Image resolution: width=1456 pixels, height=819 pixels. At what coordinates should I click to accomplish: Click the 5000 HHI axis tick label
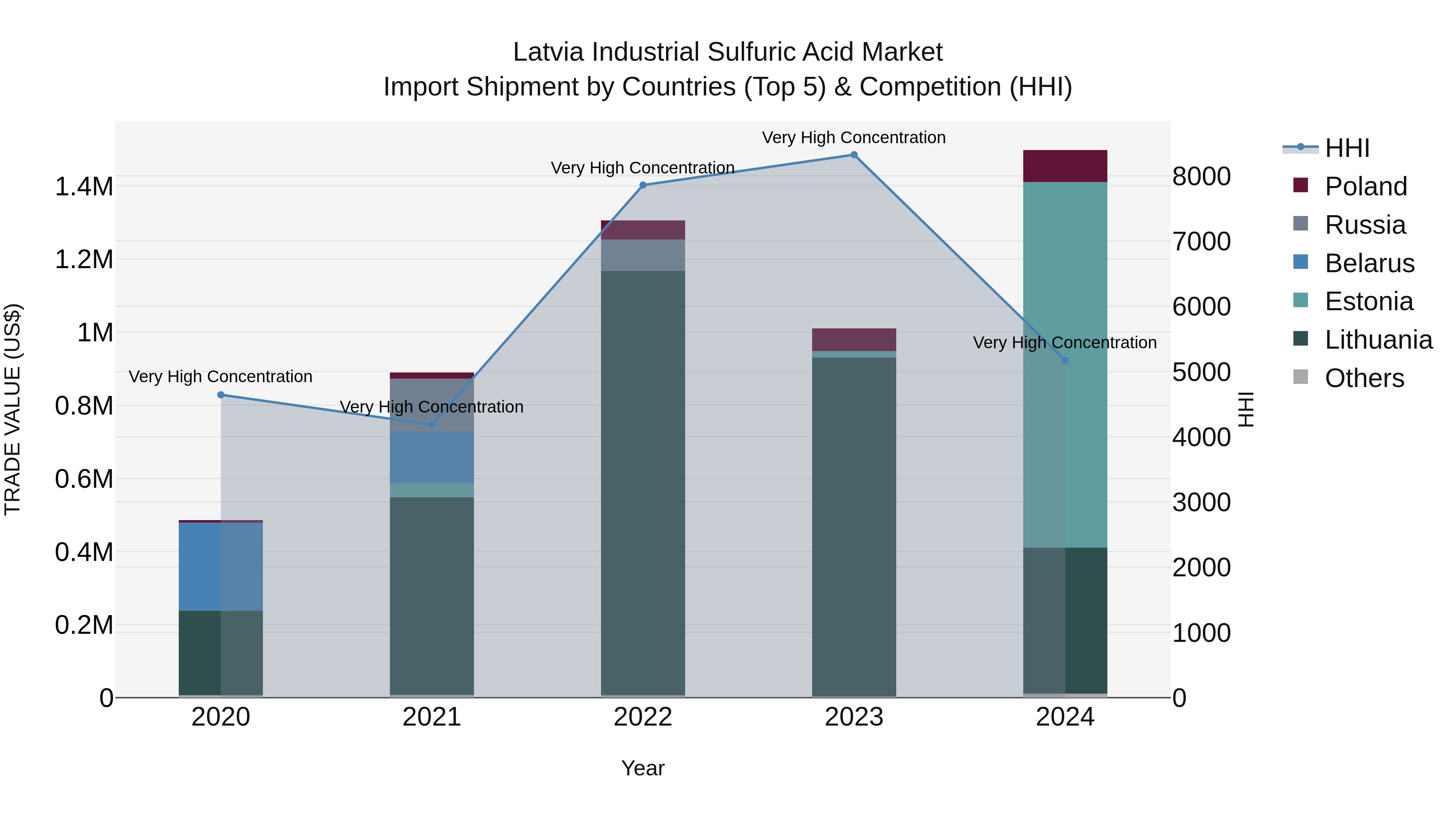coord(1202,372)
